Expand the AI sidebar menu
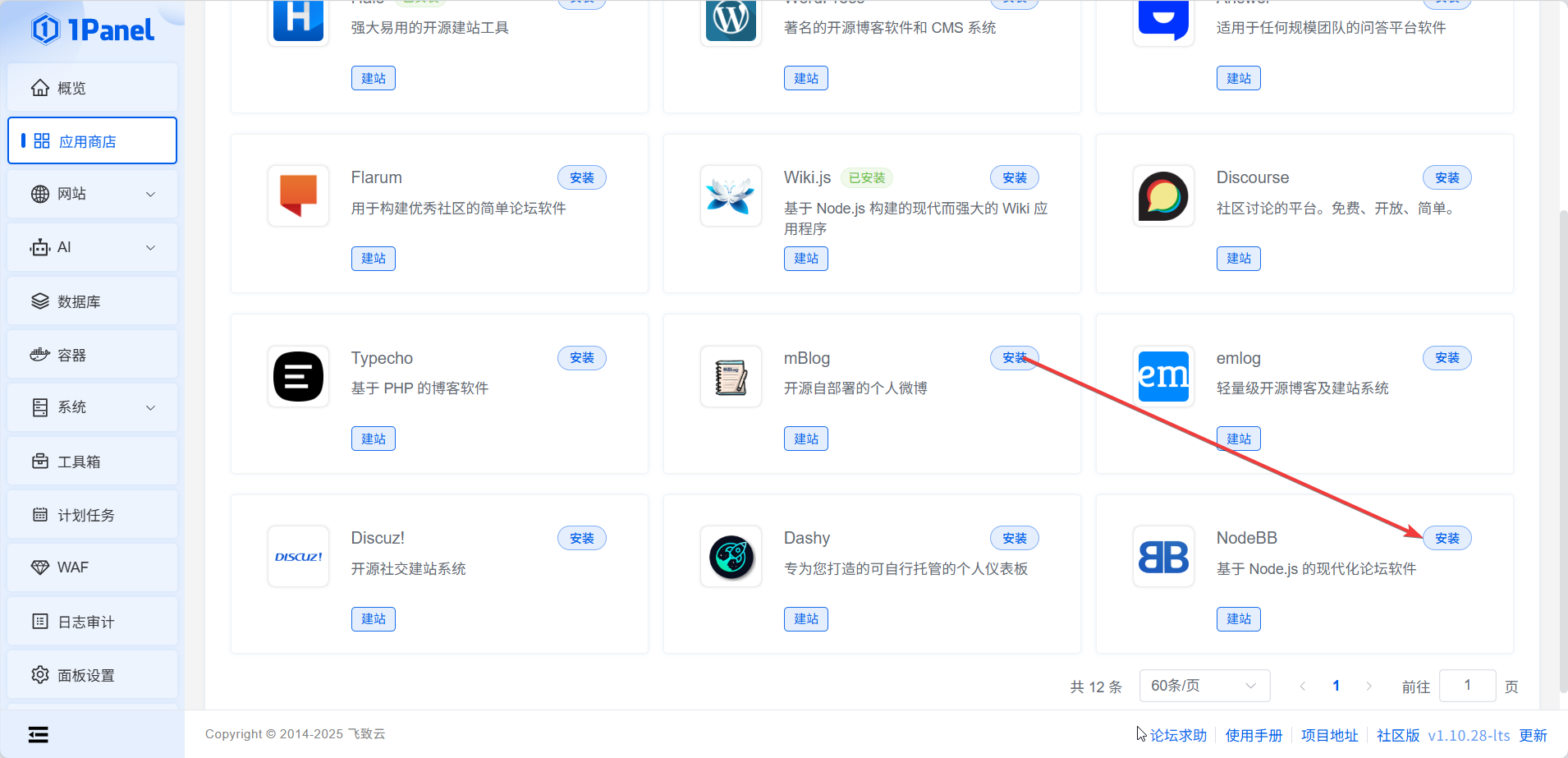The width and height of the screenshot is (1568, 758). 92,247
